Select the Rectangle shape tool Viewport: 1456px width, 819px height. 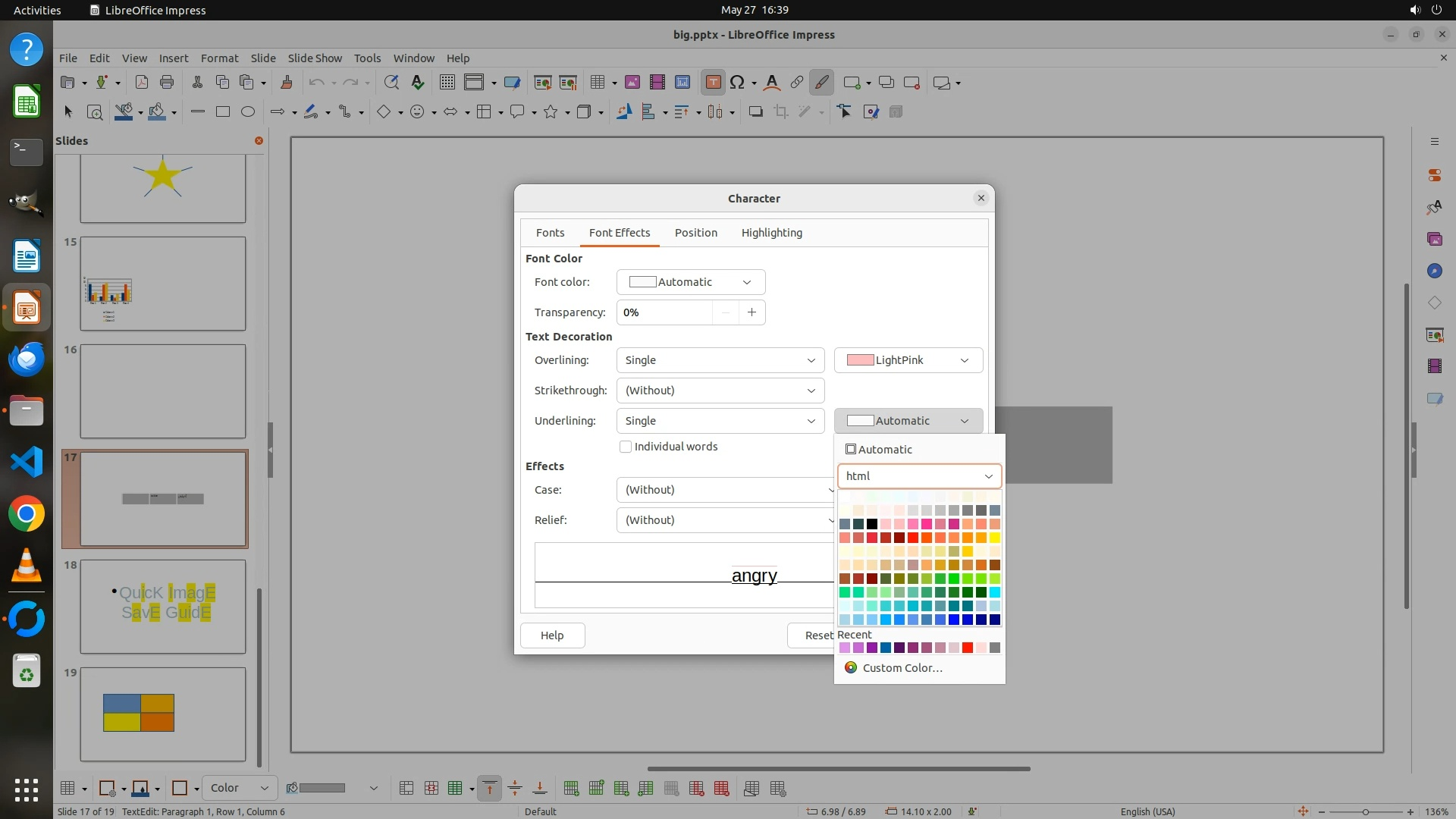point(222,112)
